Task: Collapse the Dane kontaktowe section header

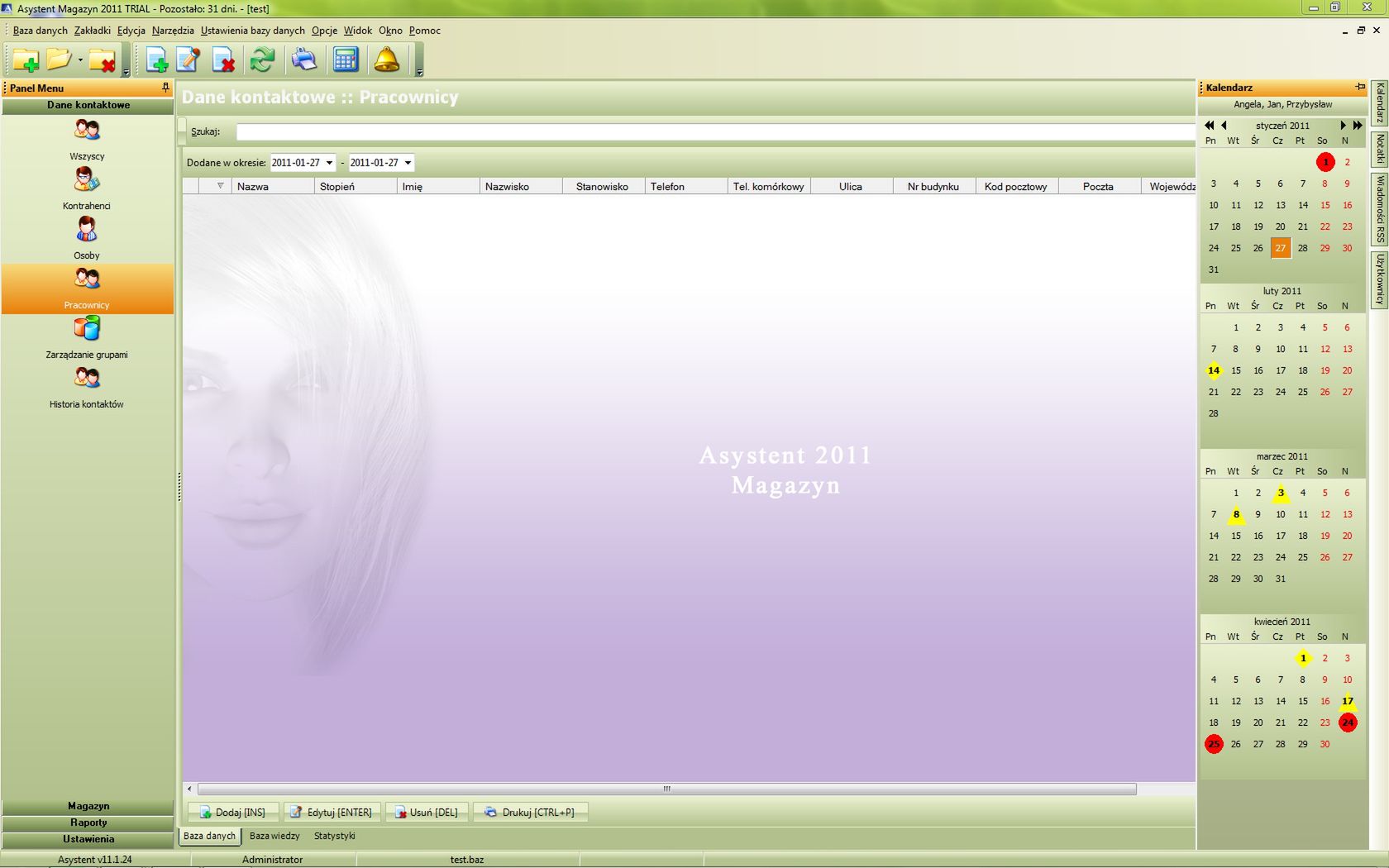Action: coord(88,105)
